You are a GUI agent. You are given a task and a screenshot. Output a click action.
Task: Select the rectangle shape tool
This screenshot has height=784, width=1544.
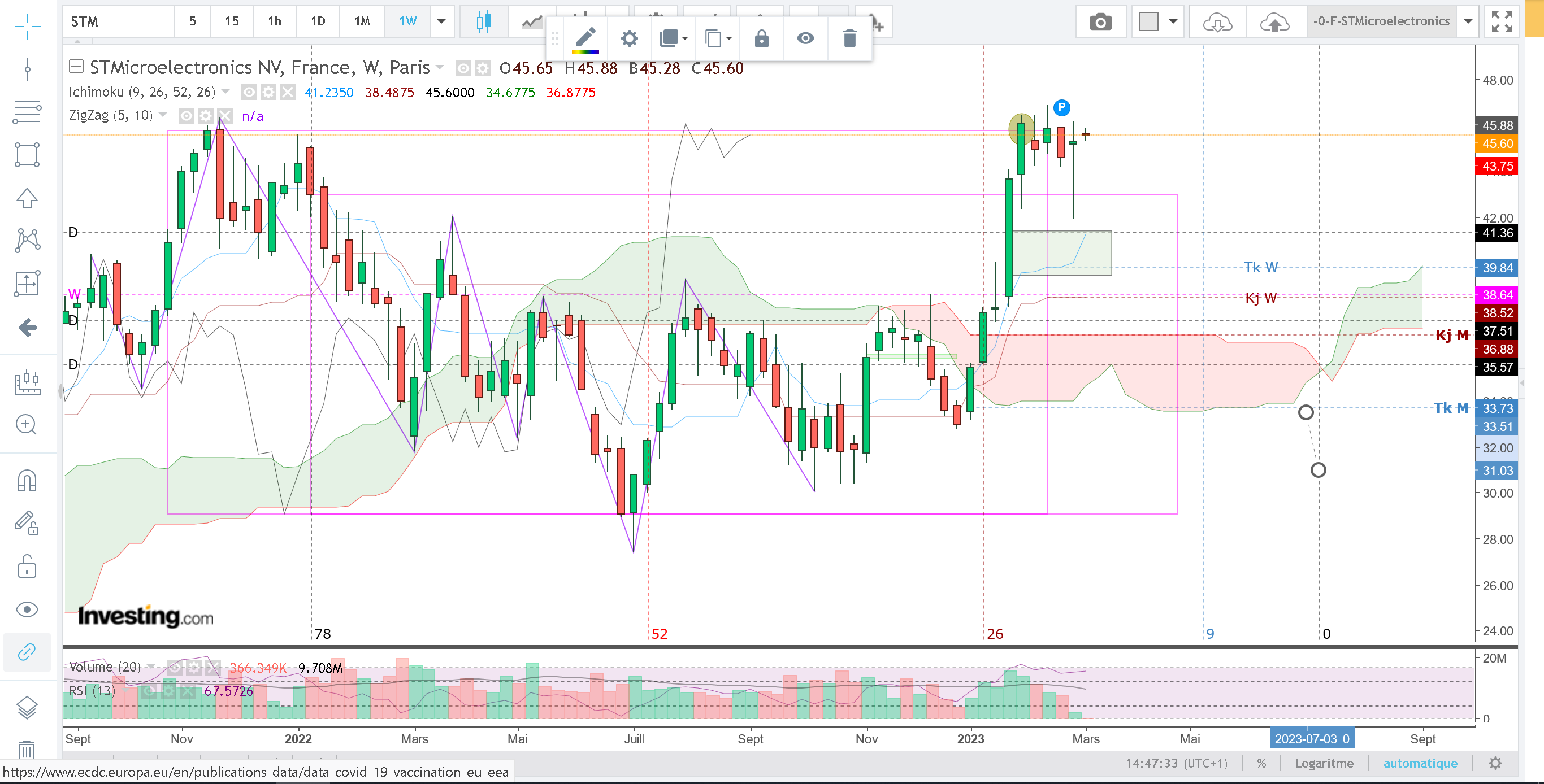coord(27,155)
